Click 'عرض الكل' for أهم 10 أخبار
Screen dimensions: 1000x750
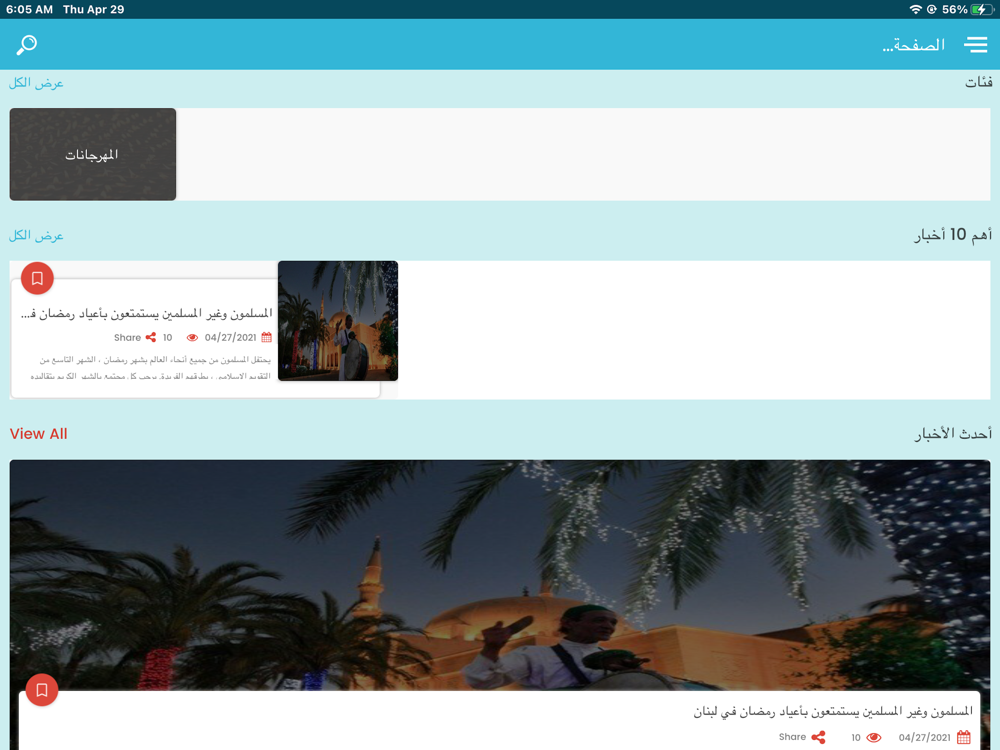pyautogui.click(x=36, y=236)
